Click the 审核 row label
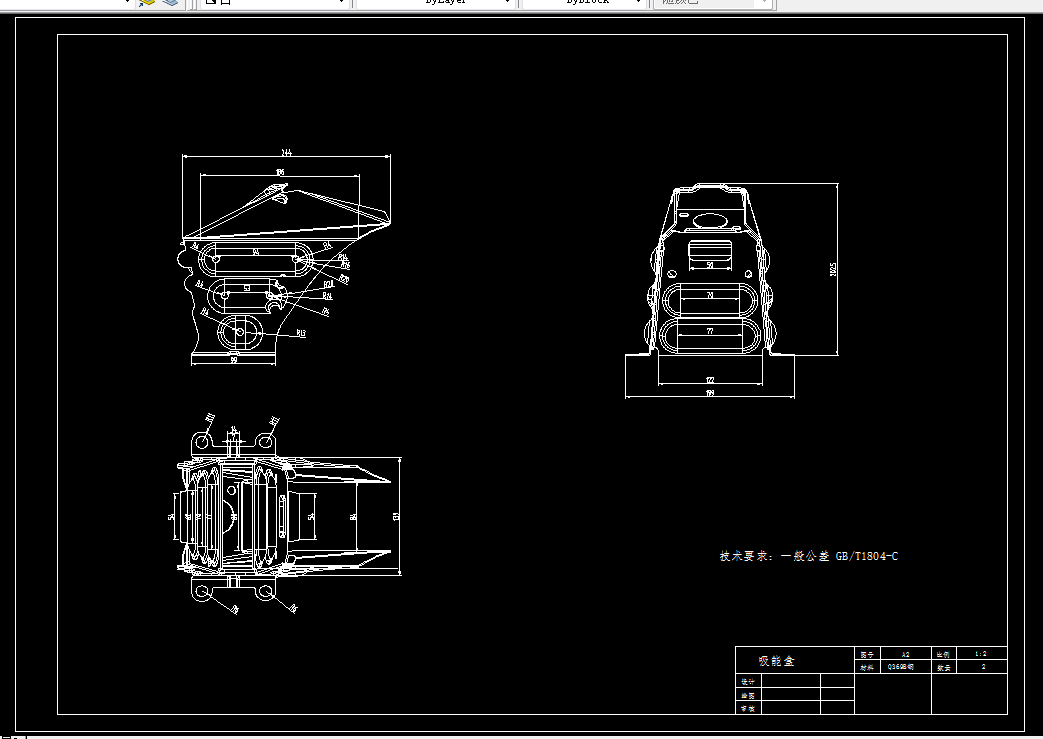Viewport: 1043px width, 739px height. tap(748, 708)
